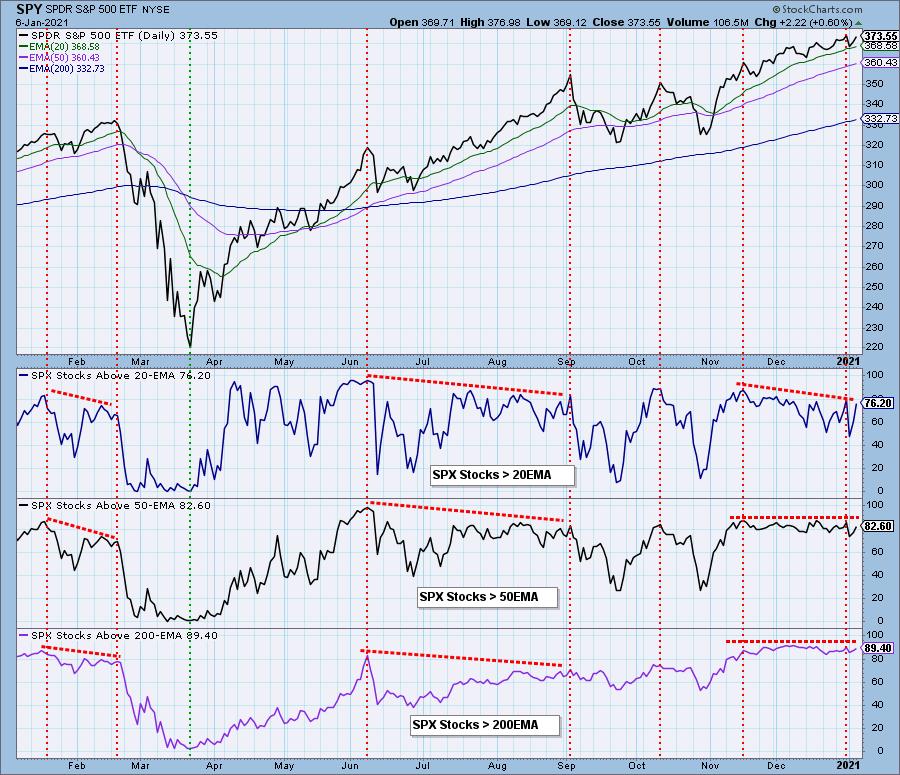Click the 332.73 price tag on price axis

pyautogui.click(x=880, y=118)
